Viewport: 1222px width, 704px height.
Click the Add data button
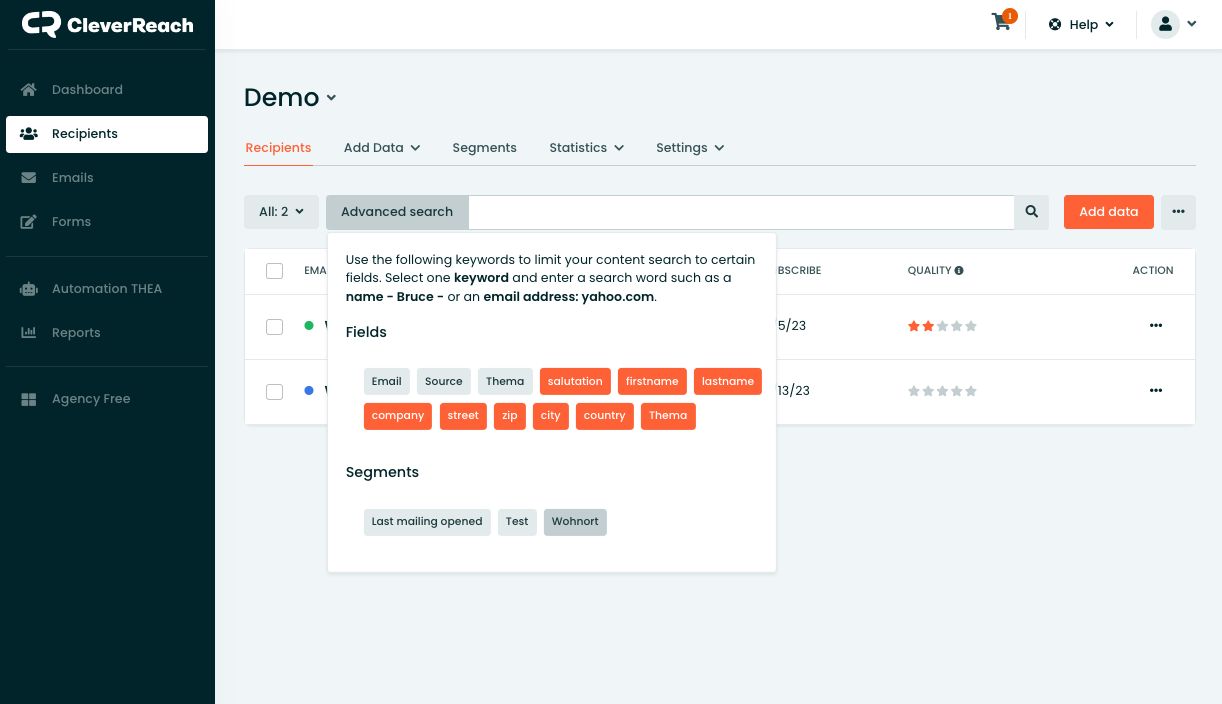click(1108, 212)
